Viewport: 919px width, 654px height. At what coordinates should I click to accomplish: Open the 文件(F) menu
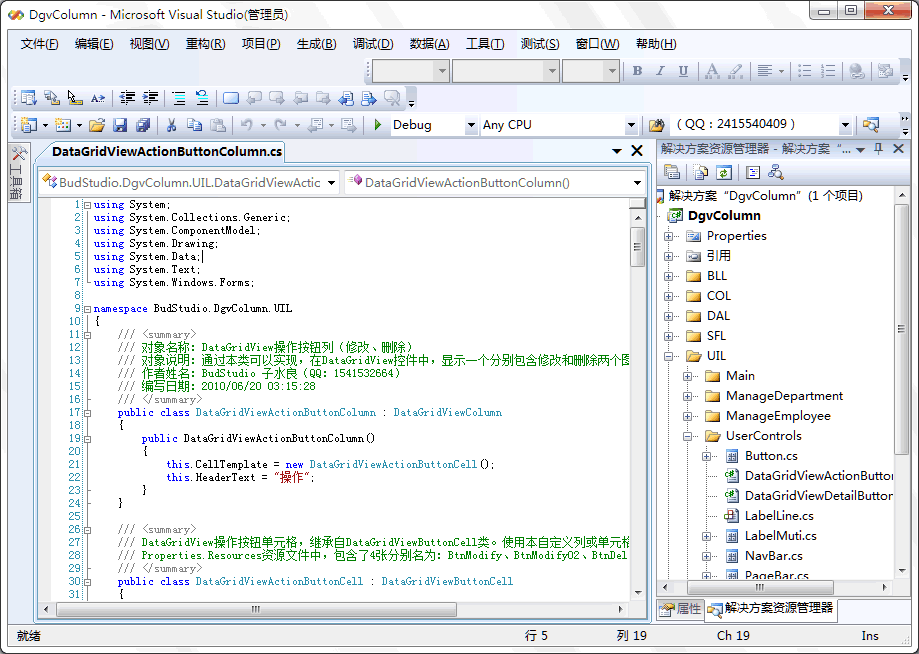coord(39,44)
